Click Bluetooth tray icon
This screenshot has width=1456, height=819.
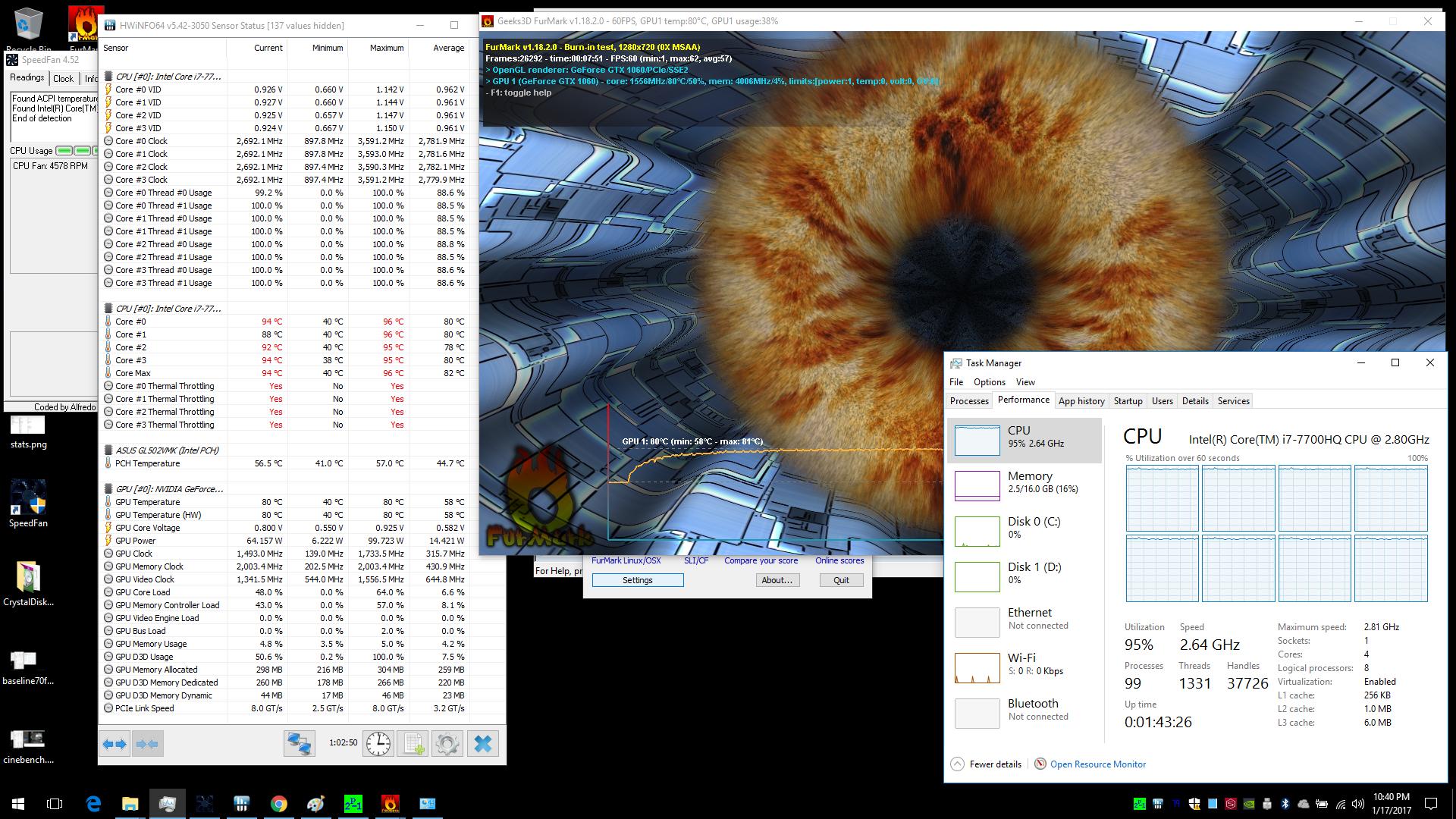(1285, 804)
